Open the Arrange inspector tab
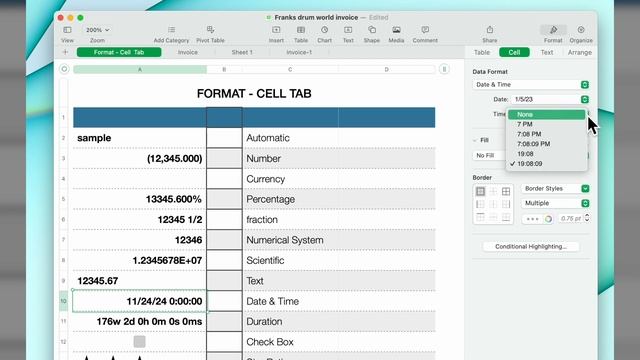The image size is (640, 360). (580, 52)
